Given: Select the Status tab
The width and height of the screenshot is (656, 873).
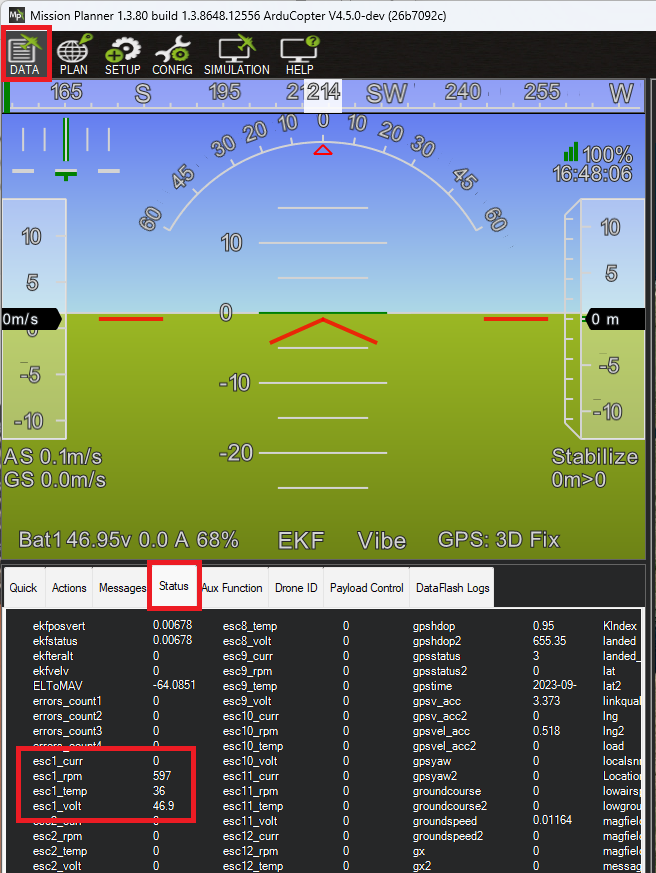Looking at the screenshot, I should point(173,588).
